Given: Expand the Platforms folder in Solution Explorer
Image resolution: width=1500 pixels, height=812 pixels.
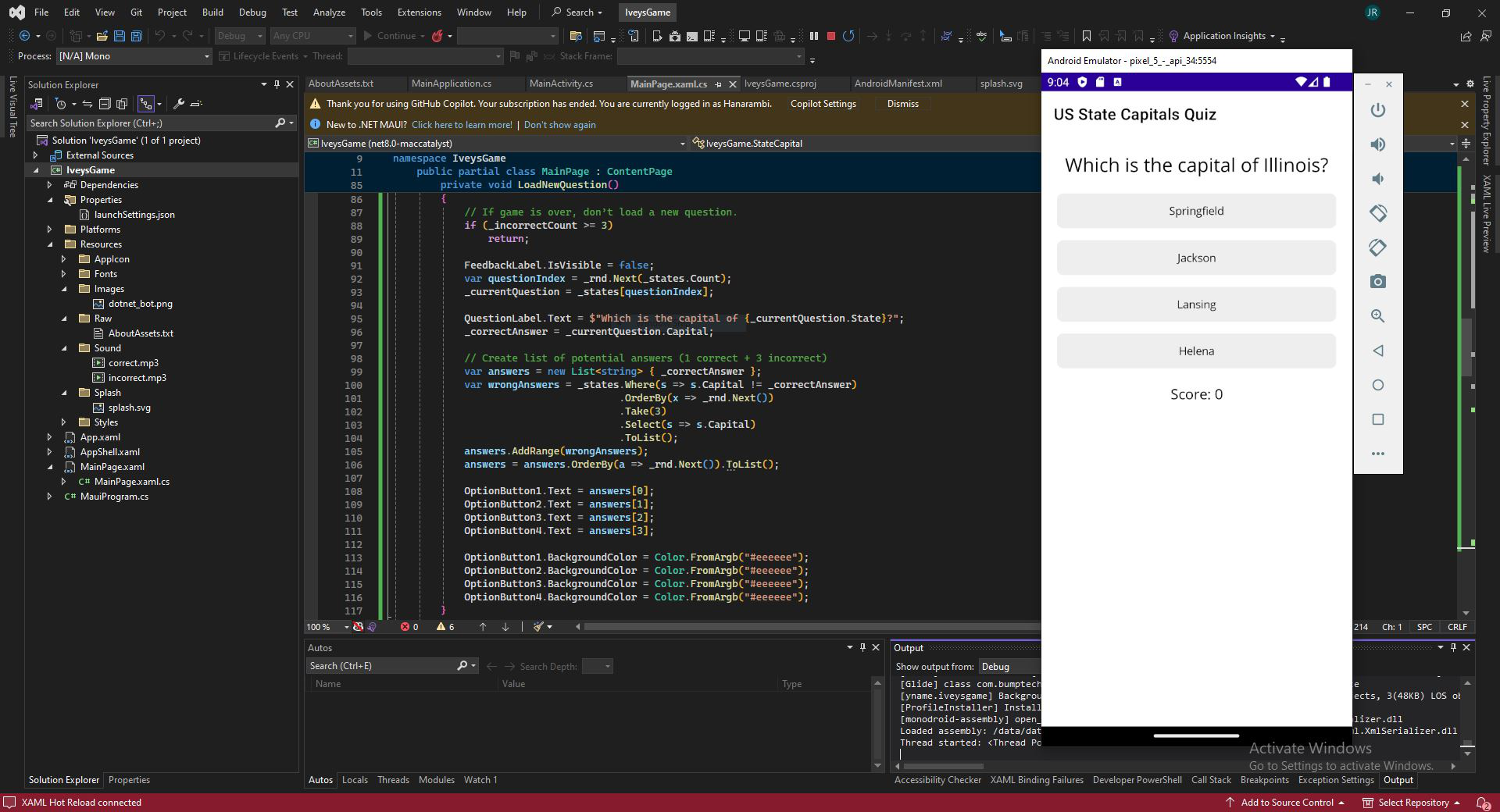Looking at the screenshot, I should pyautogui.click(x=50, y=230).
